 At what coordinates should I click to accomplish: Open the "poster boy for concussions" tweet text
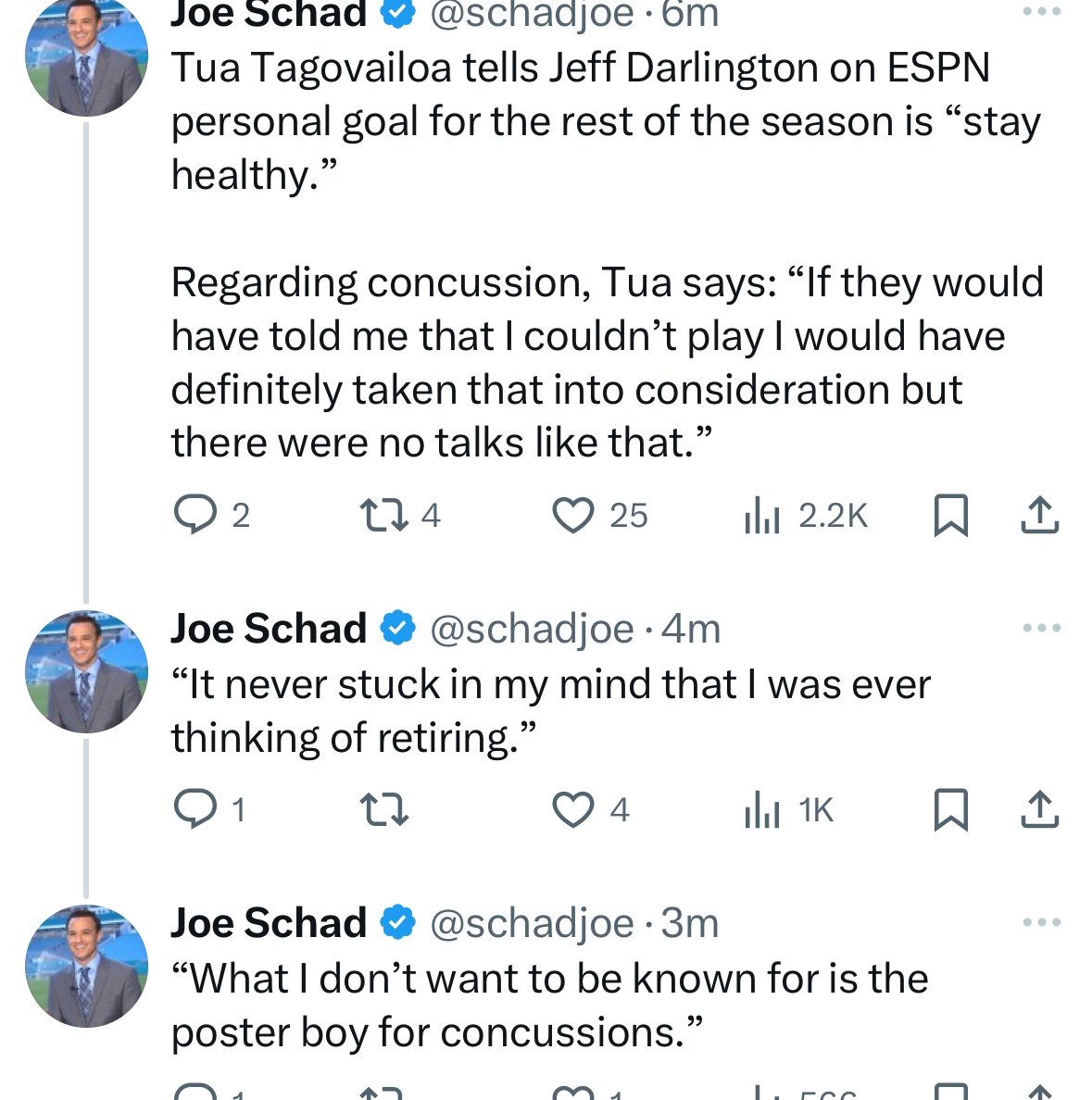click(549, 1005)
